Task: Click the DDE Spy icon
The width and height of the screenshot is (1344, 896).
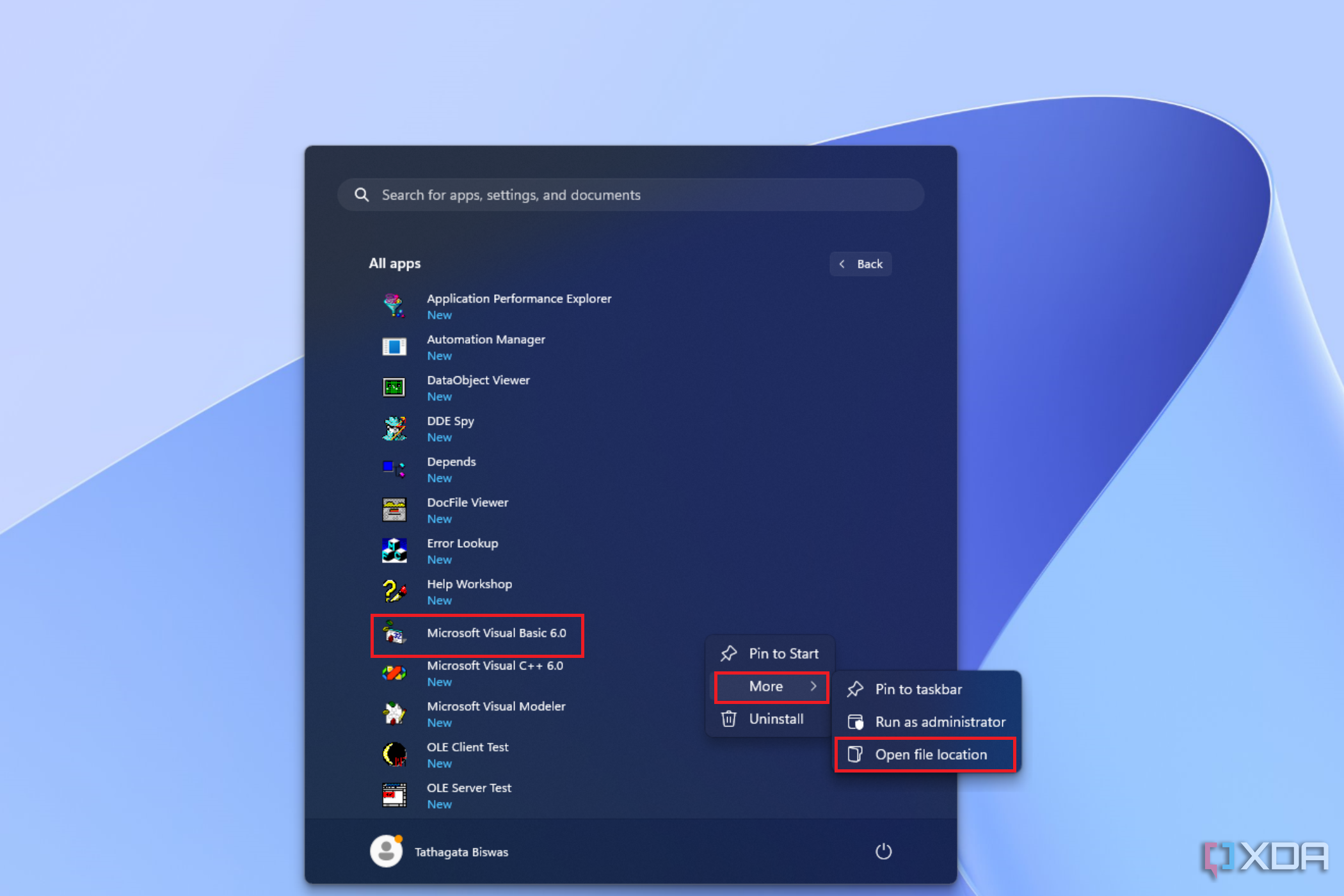Action: [394, 427]
